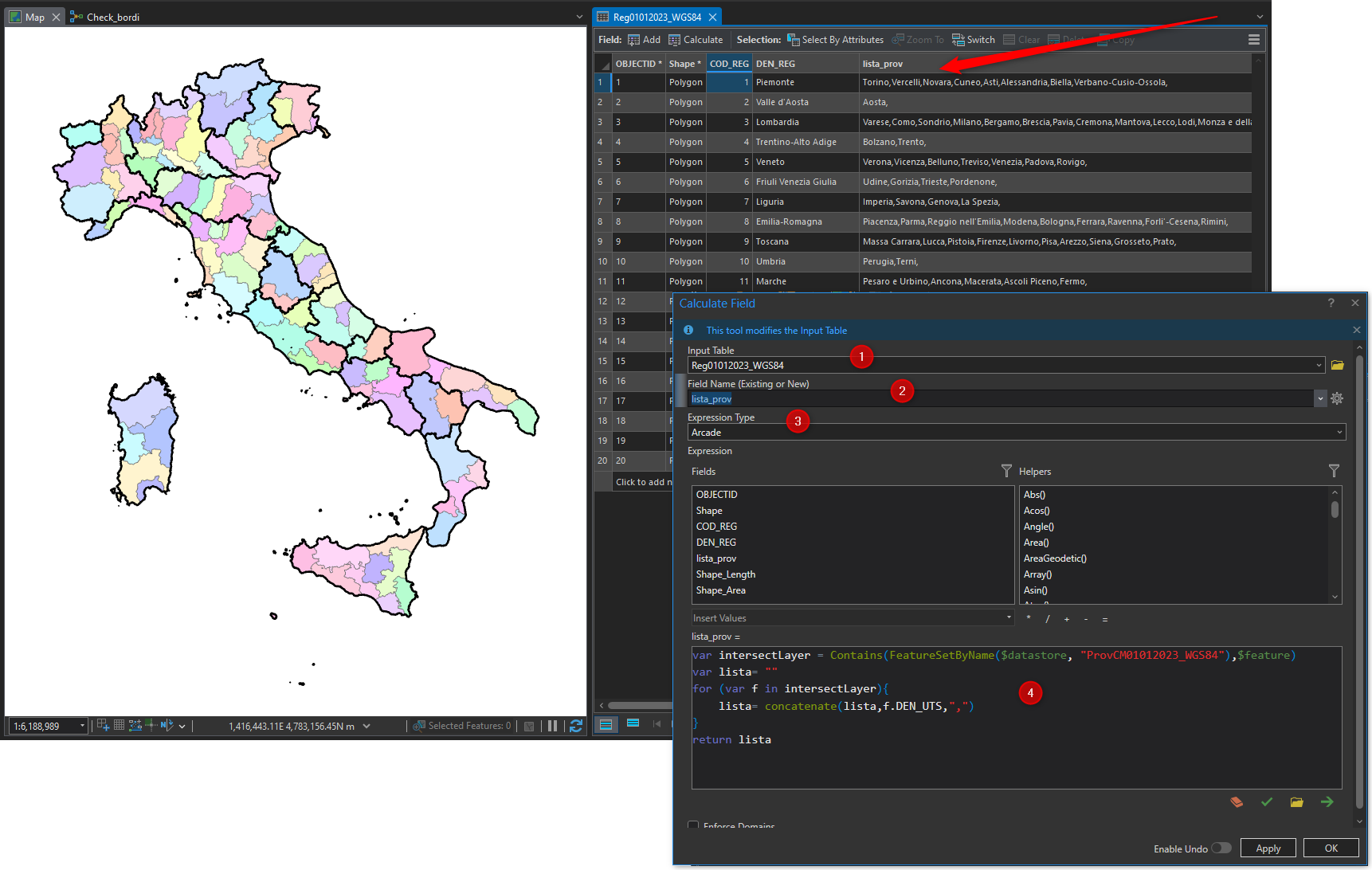Open the Add Field tool
Viewport: 1372px width, 870px height.
coord(643,39)
